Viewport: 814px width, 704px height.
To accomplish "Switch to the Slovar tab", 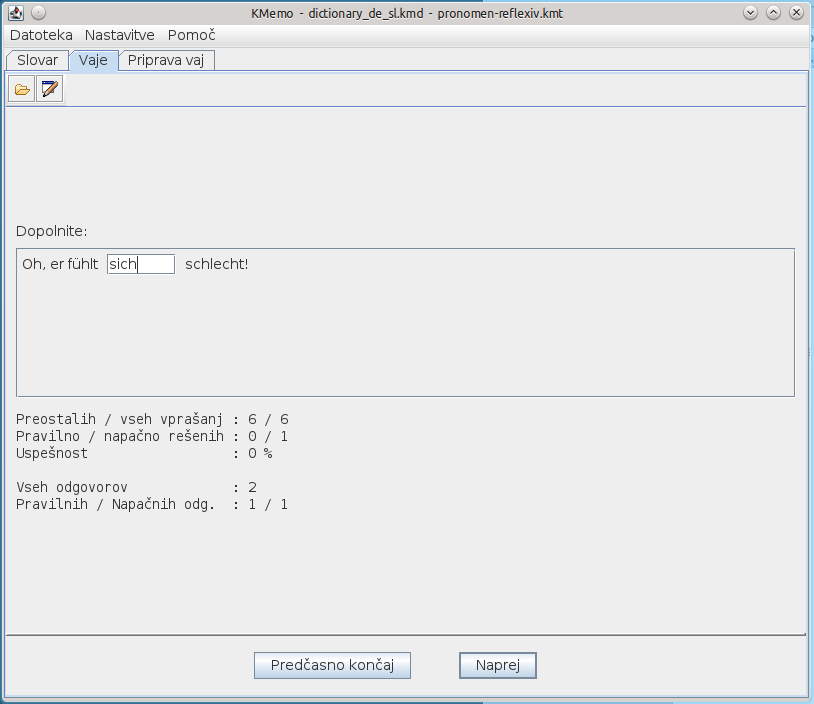I will (x=37, y=60).
